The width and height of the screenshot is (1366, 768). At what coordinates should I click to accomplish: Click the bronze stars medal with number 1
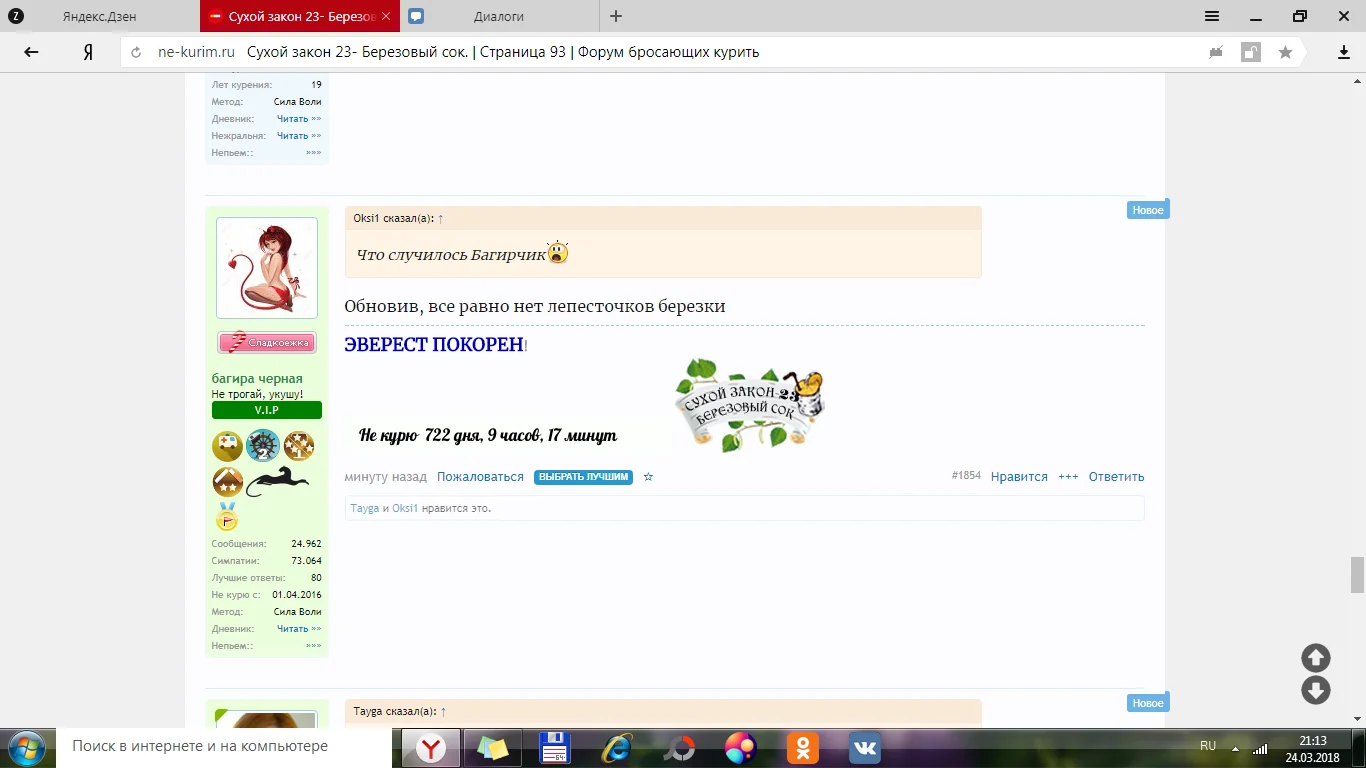[x=299, y=446]
